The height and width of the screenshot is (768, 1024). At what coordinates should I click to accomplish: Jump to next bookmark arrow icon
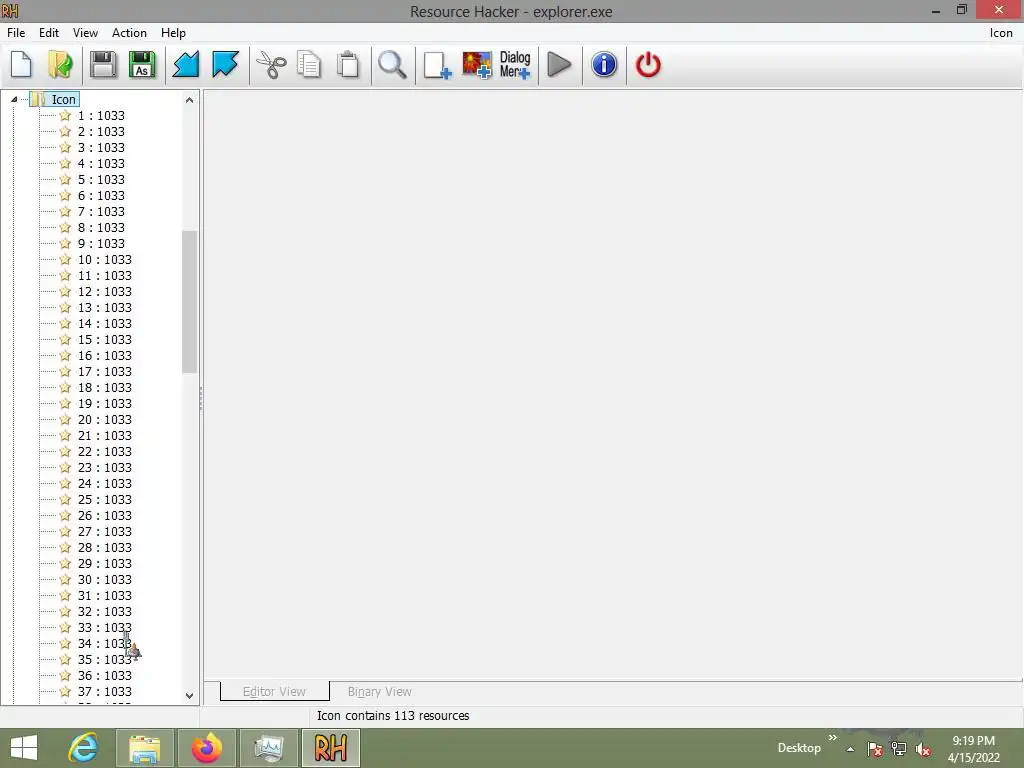click(225, 65)
